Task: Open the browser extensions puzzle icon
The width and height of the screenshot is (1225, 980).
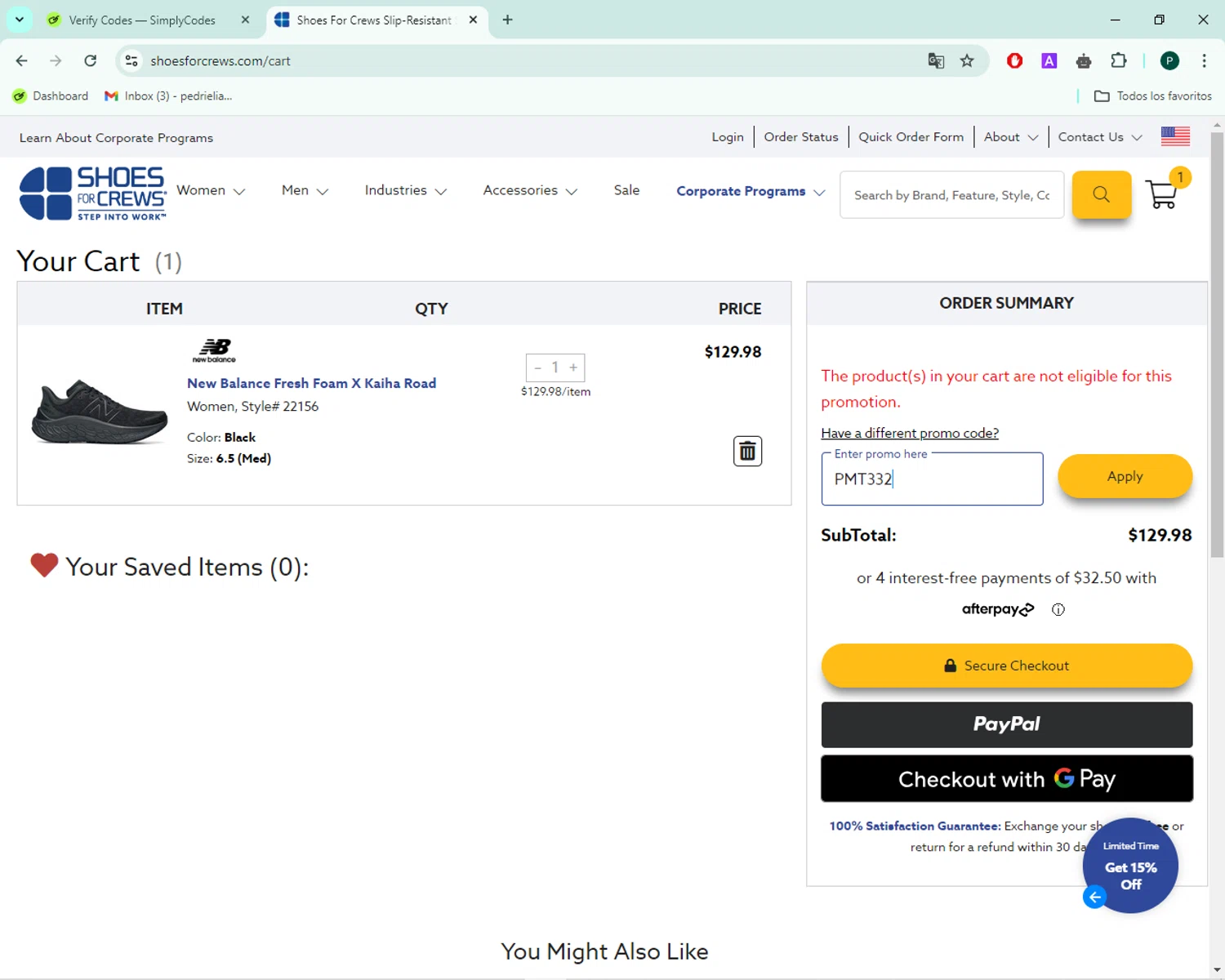Action: tap(1119, 60)
